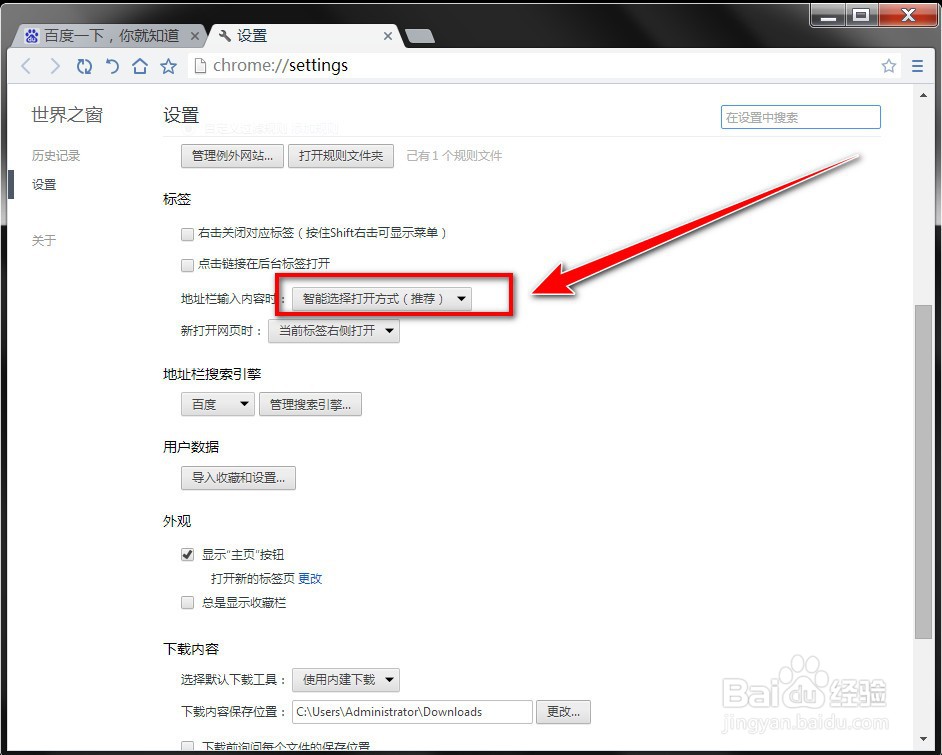Click 管理例外网站... button
Viewport: 942px width, 755px height.
coord(232,156)
